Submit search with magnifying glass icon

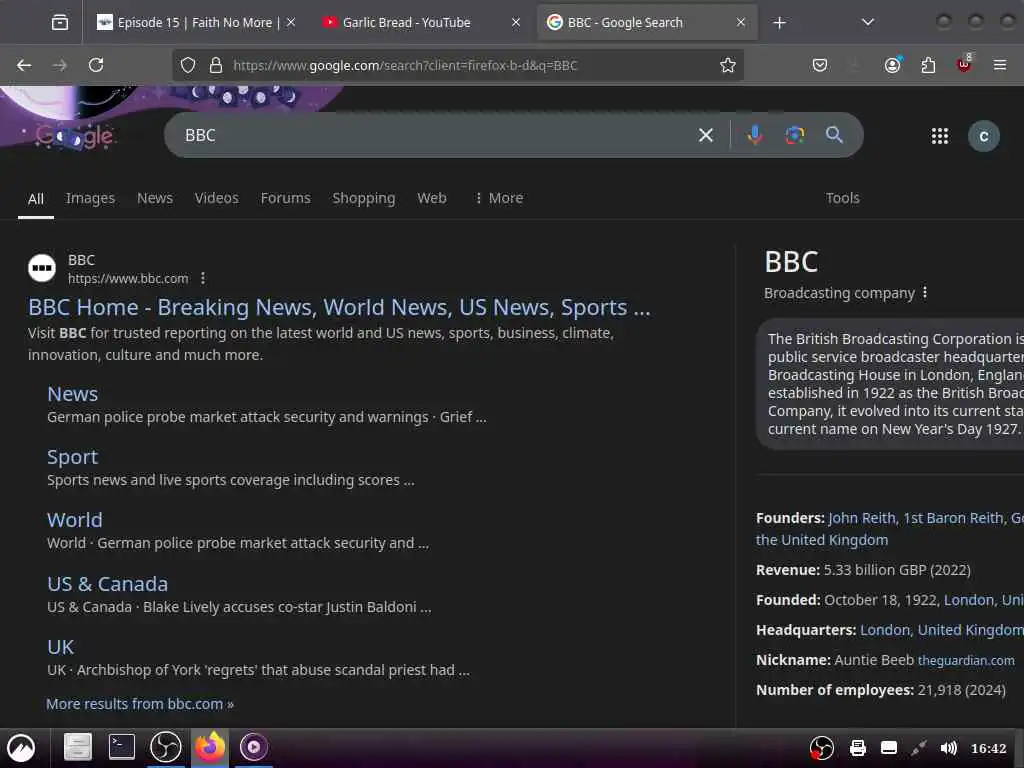click(834, 135)
